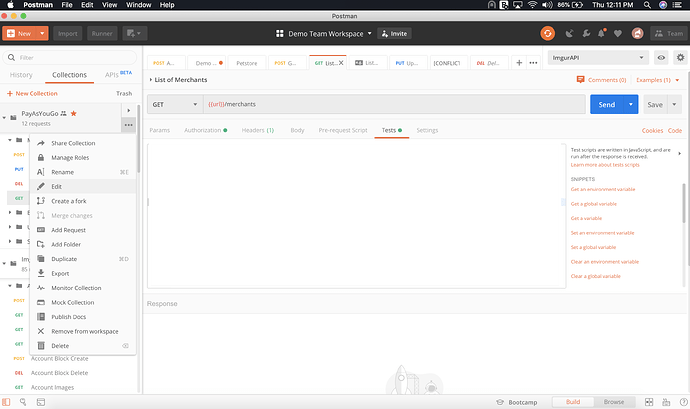
Task: Open the GET method dropdown
Action: click(175, 104)
